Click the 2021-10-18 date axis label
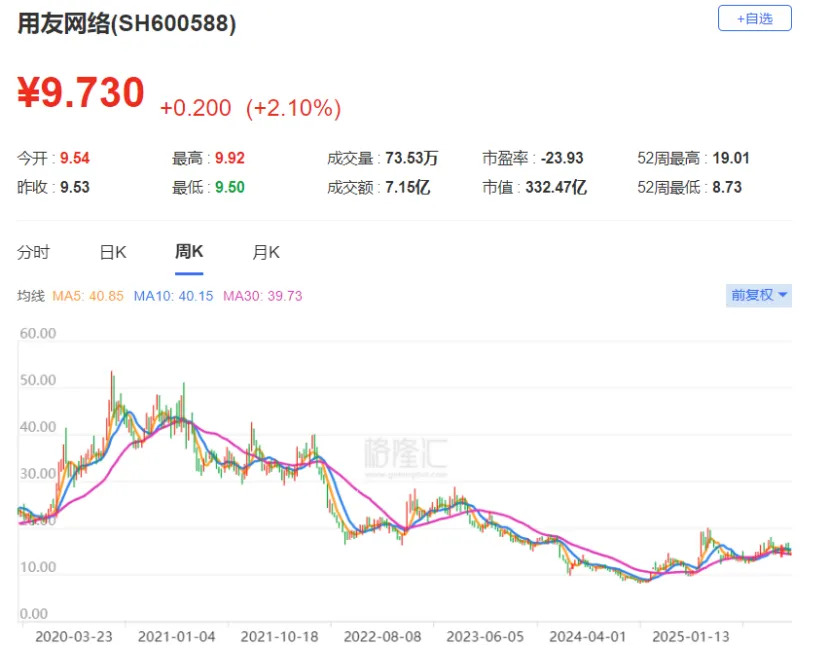 point(279,636)
